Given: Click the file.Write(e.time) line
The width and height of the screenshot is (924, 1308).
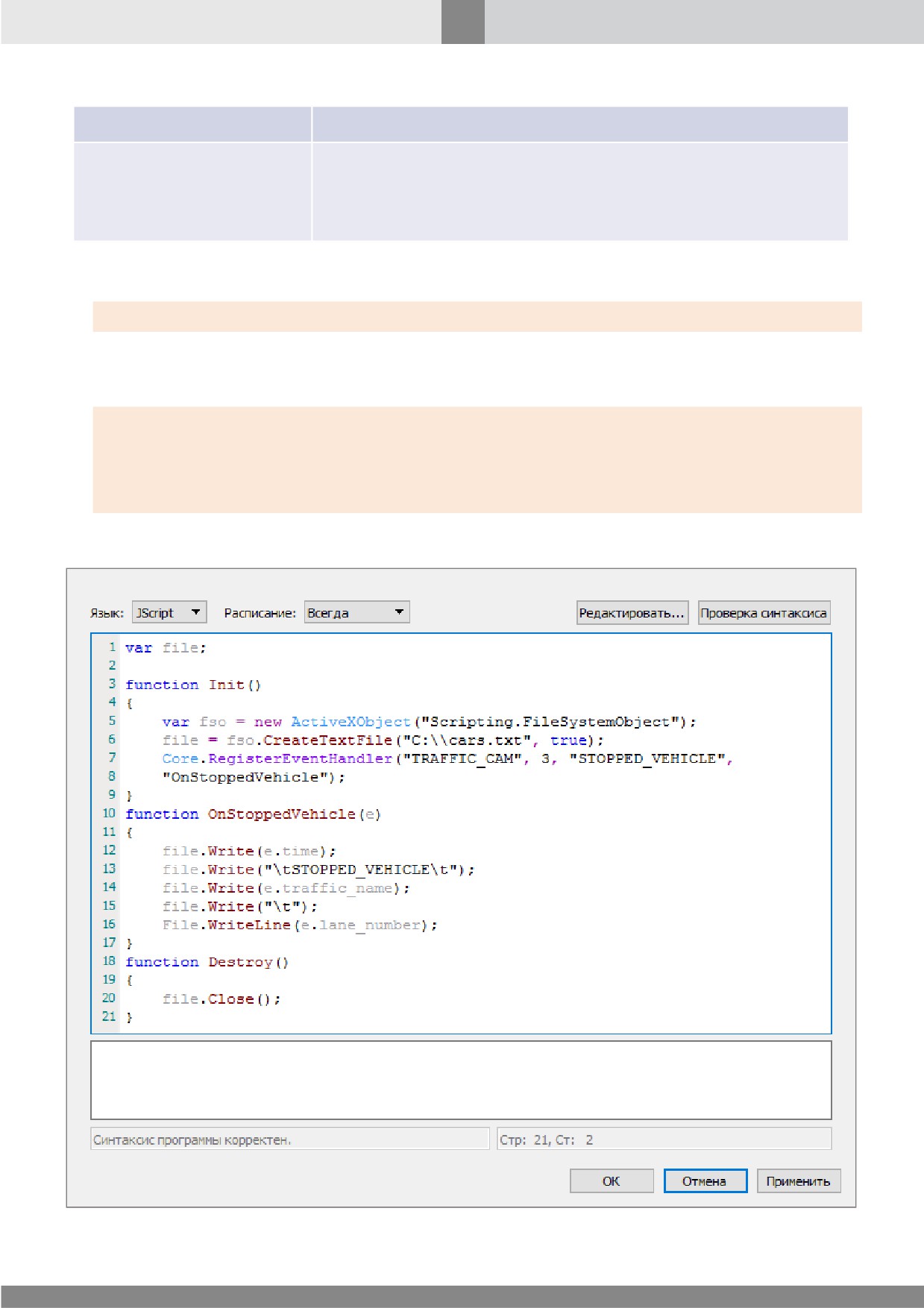Looking at the screenshot, I should 249,851.
